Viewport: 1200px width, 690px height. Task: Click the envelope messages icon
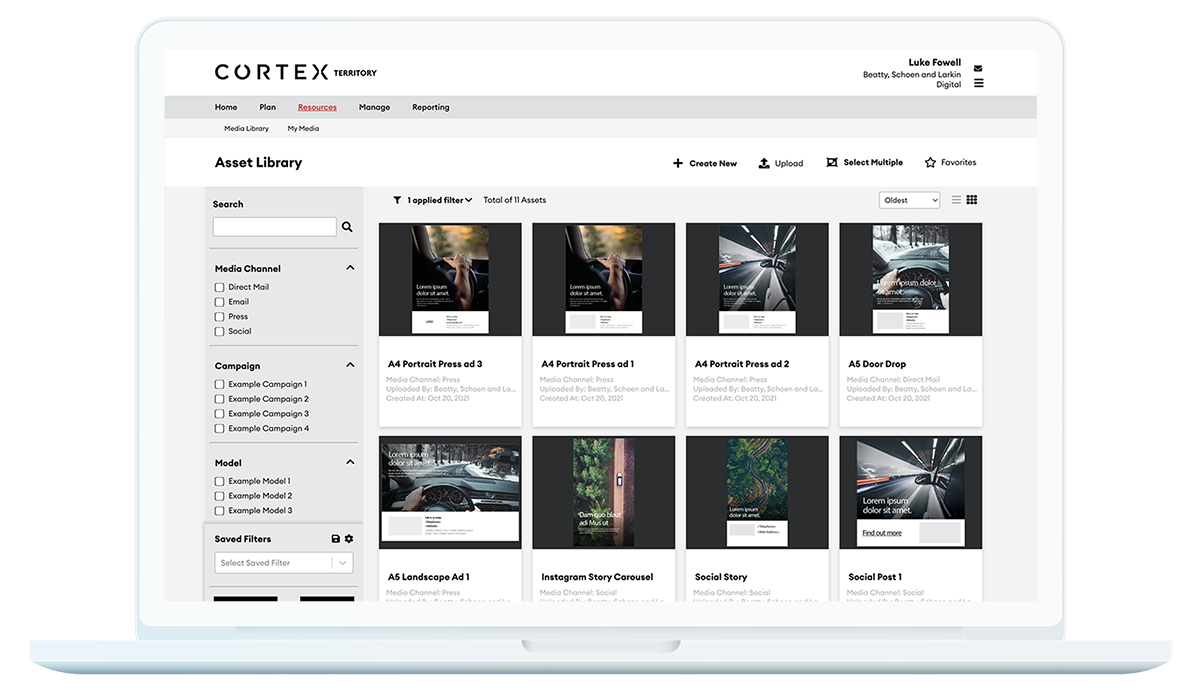[978, 69]
